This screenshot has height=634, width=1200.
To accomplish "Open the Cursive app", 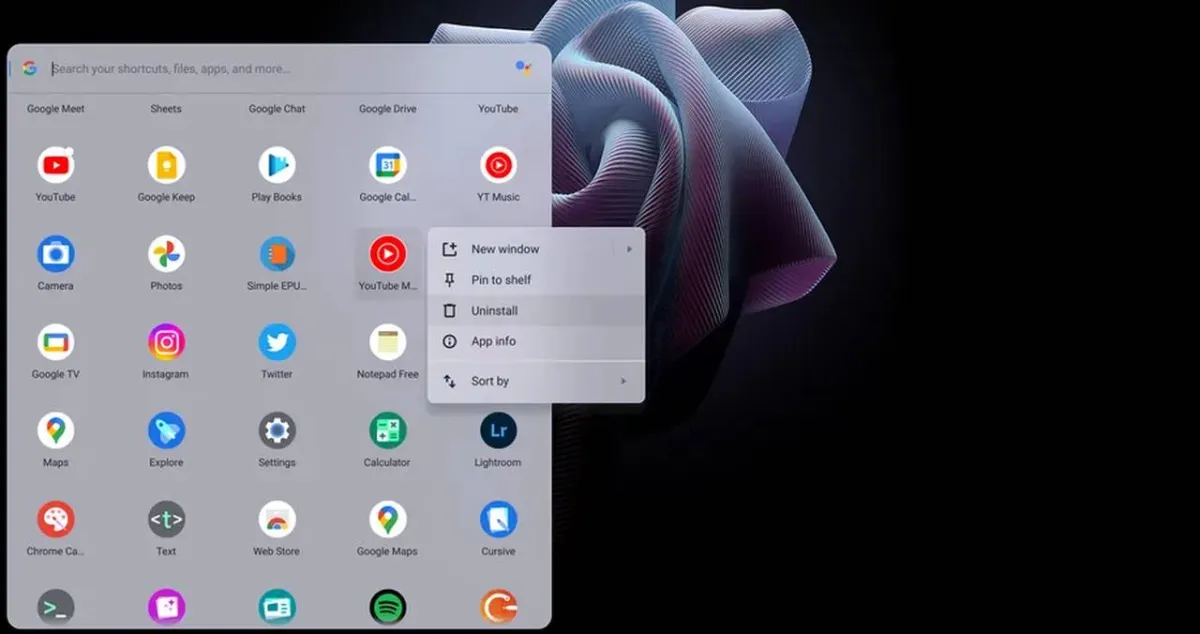I will point(498,519).
